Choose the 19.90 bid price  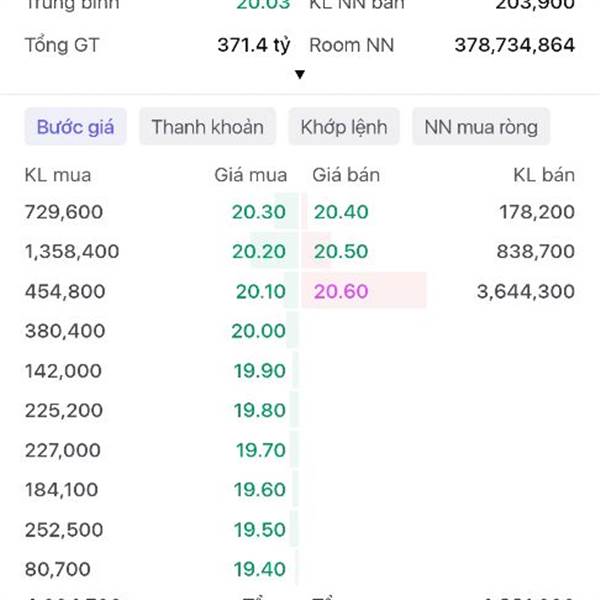point(260,371)
